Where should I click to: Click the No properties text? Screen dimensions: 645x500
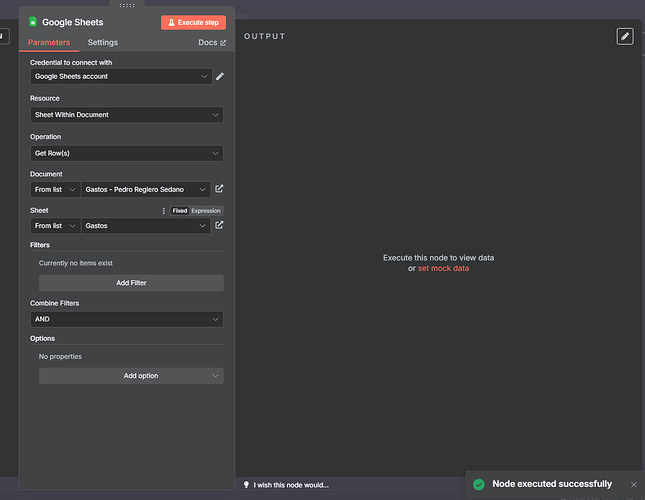60,356
